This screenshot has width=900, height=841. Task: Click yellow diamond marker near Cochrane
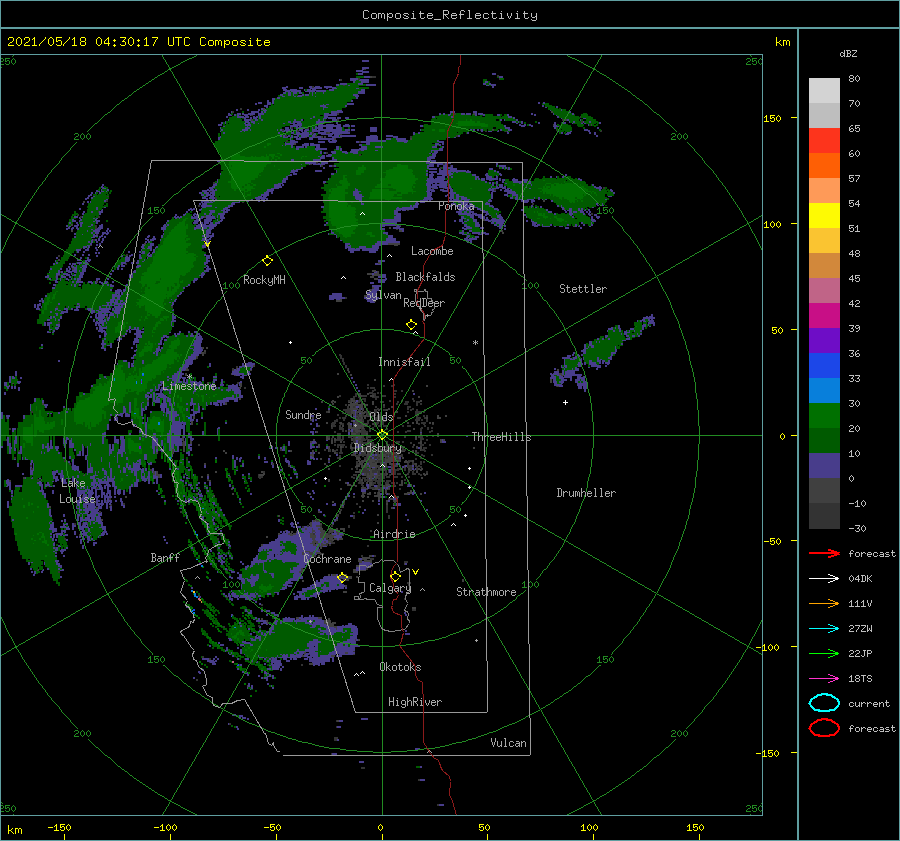point(342,578)
